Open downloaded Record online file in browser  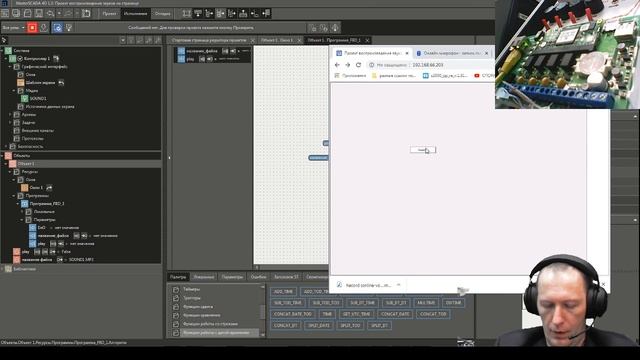[364, 285]
